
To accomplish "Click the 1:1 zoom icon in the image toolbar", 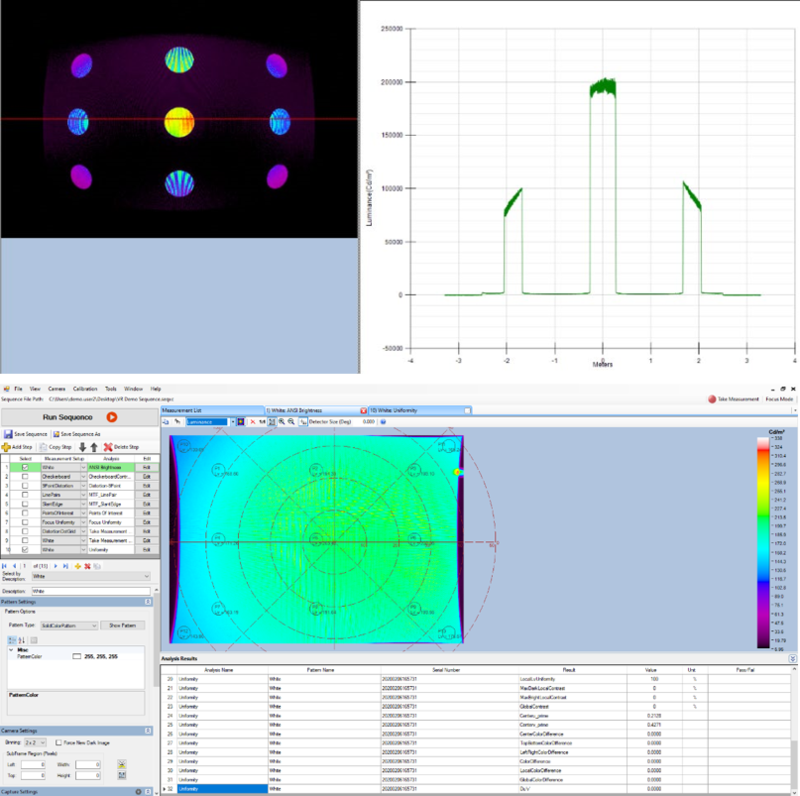I will pyautogui.click(x=262, y=421).
